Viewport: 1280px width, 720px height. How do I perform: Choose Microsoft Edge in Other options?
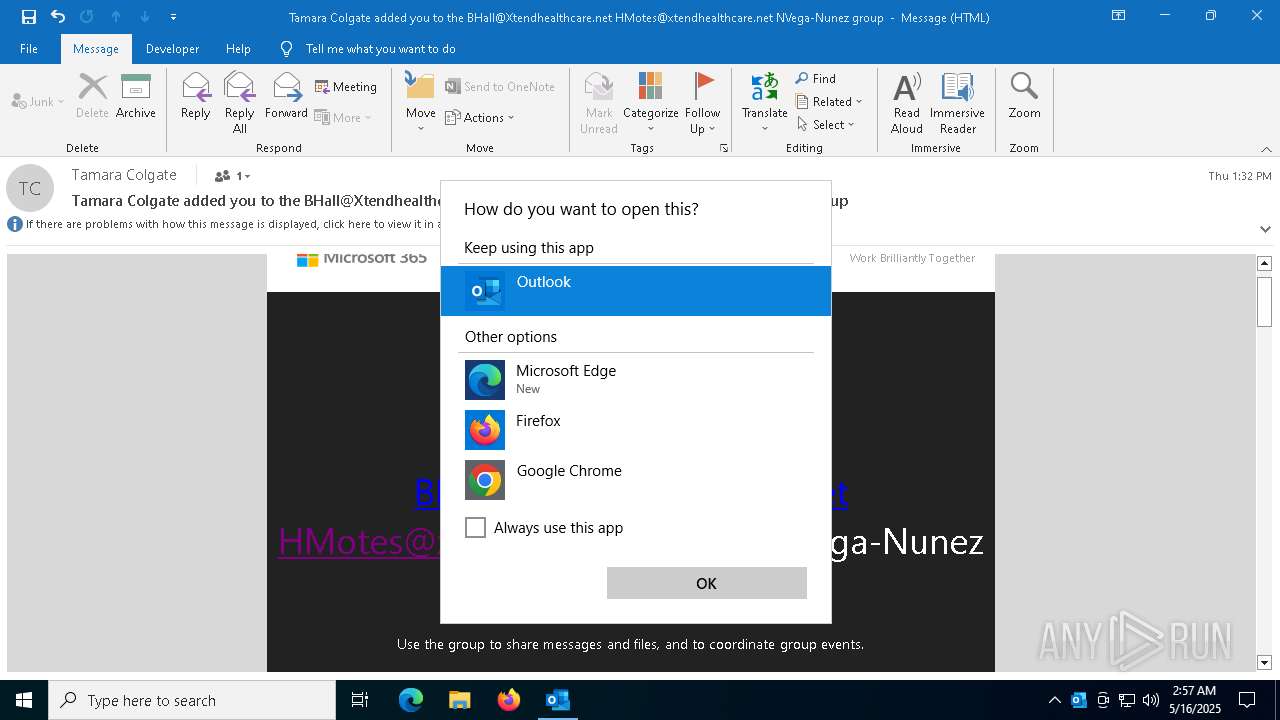click(636, 380)
